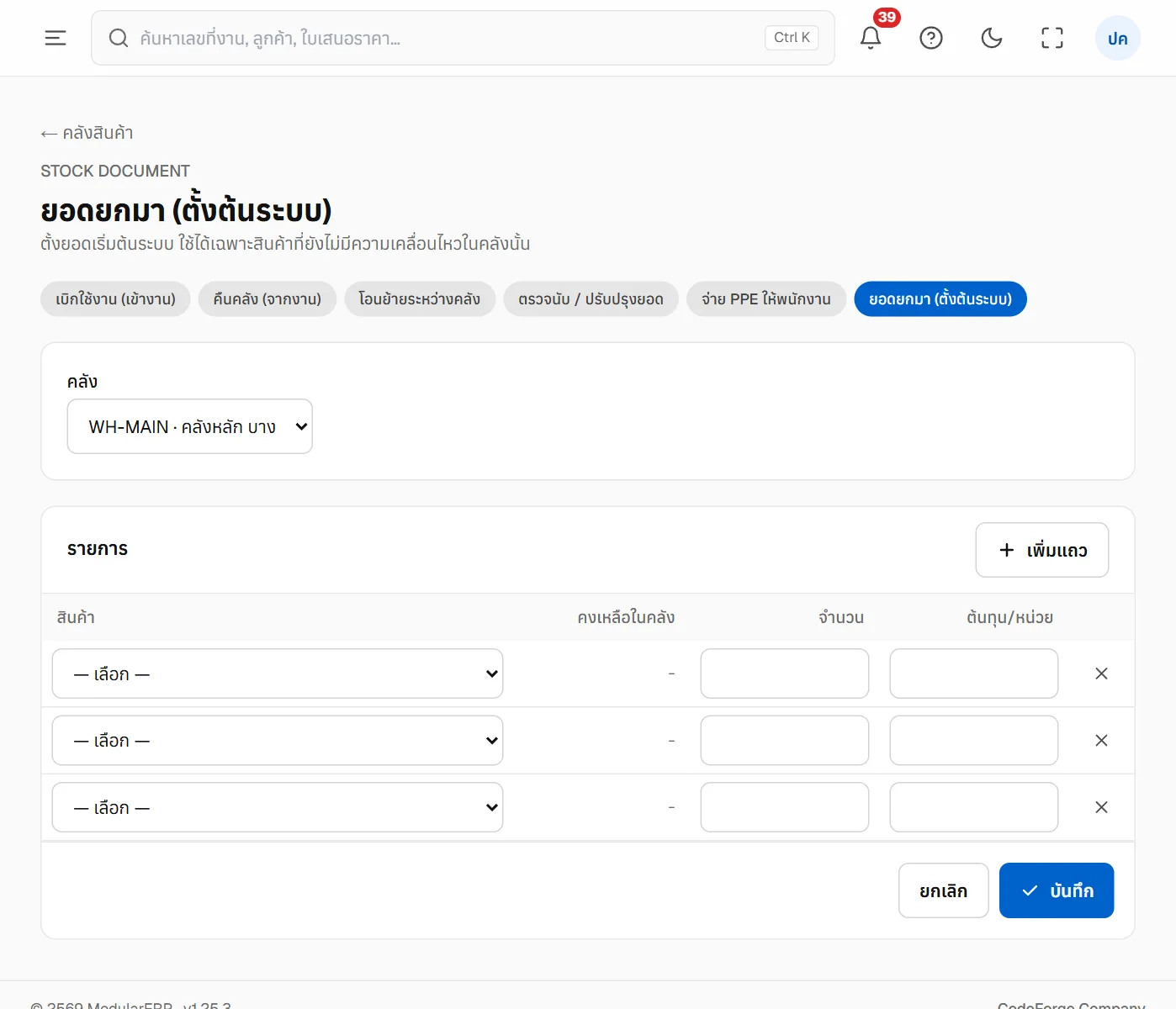Click the จำนวน column header
1176x1009 pixels.
[x=841, y=617]
